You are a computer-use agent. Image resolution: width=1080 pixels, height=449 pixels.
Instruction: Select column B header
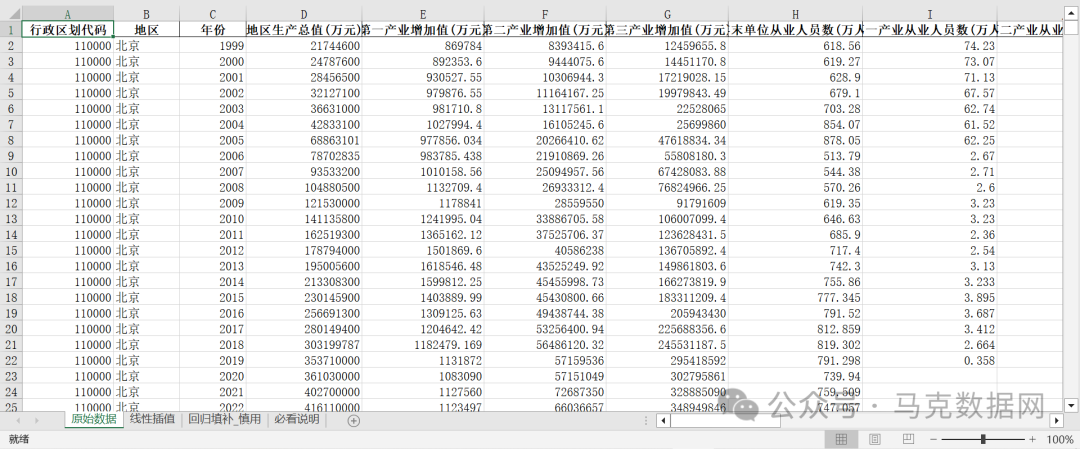coord(146,13)
